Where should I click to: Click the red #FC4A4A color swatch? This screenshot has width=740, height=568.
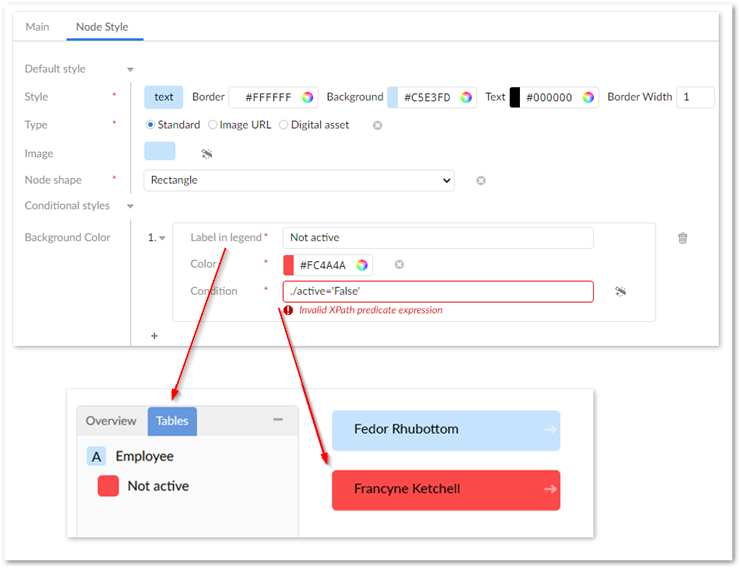click(289, 265)
